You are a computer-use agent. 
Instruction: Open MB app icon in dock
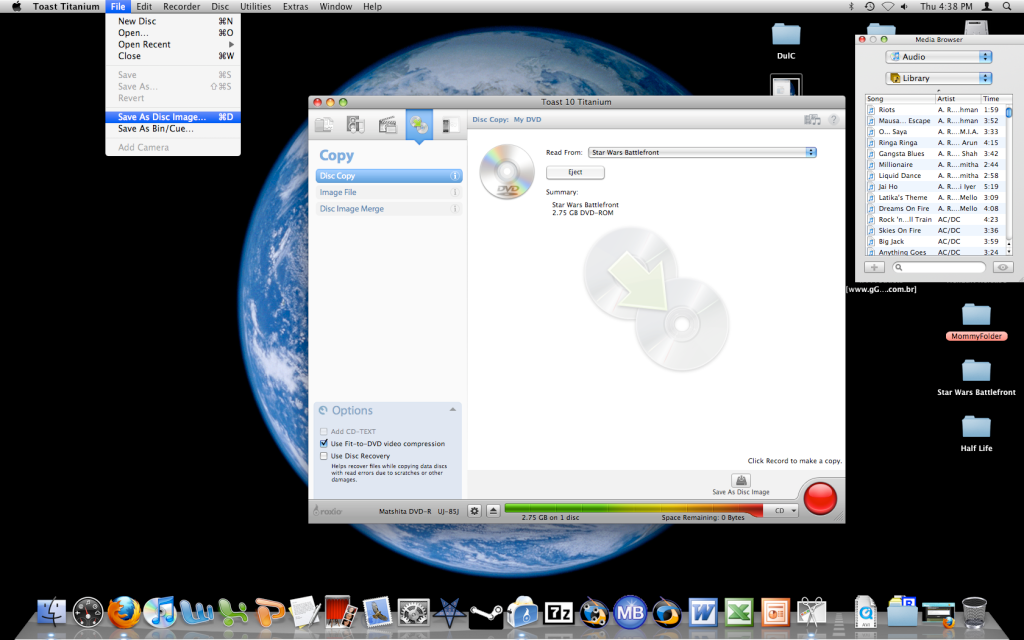point(630,613)
